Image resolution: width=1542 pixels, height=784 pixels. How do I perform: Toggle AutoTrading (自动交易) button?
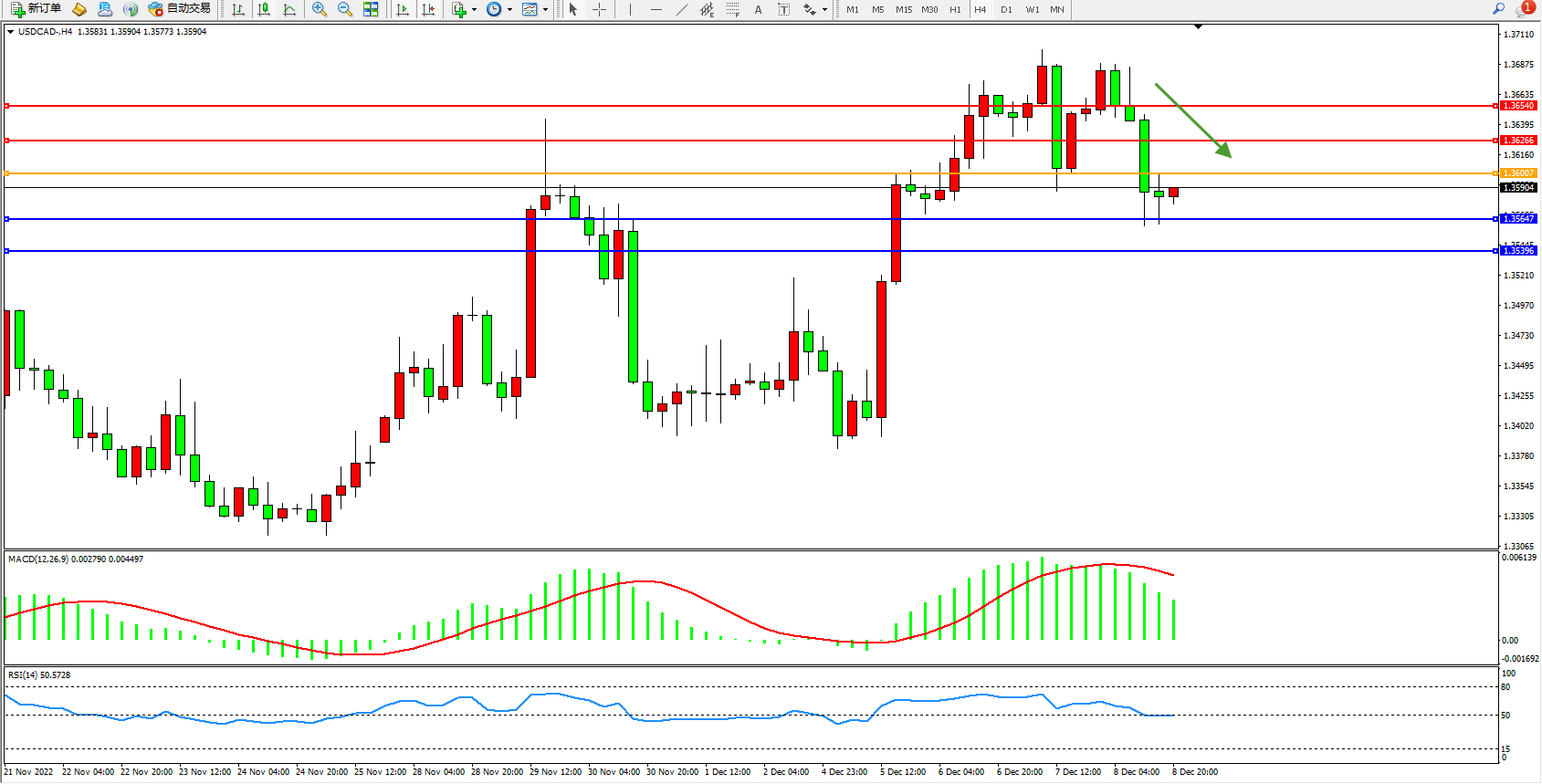click(180, 9)
